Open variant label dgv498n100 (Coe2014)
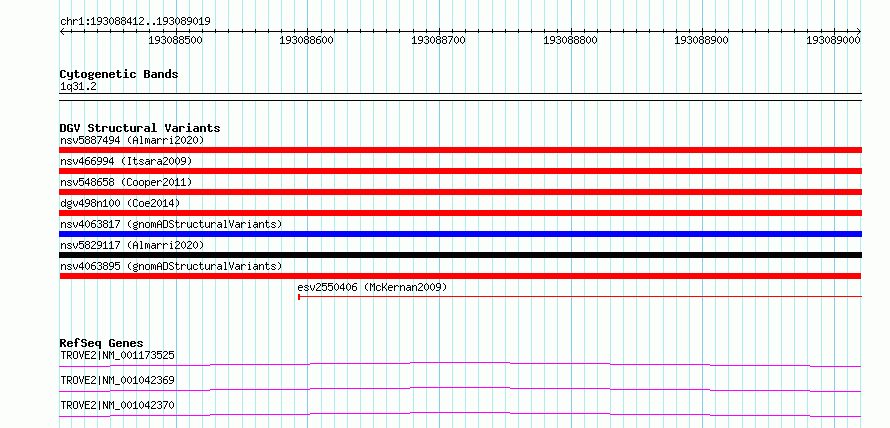Image resolution: width=890 pixels, height=428 pixels. (x=120, y=203)
